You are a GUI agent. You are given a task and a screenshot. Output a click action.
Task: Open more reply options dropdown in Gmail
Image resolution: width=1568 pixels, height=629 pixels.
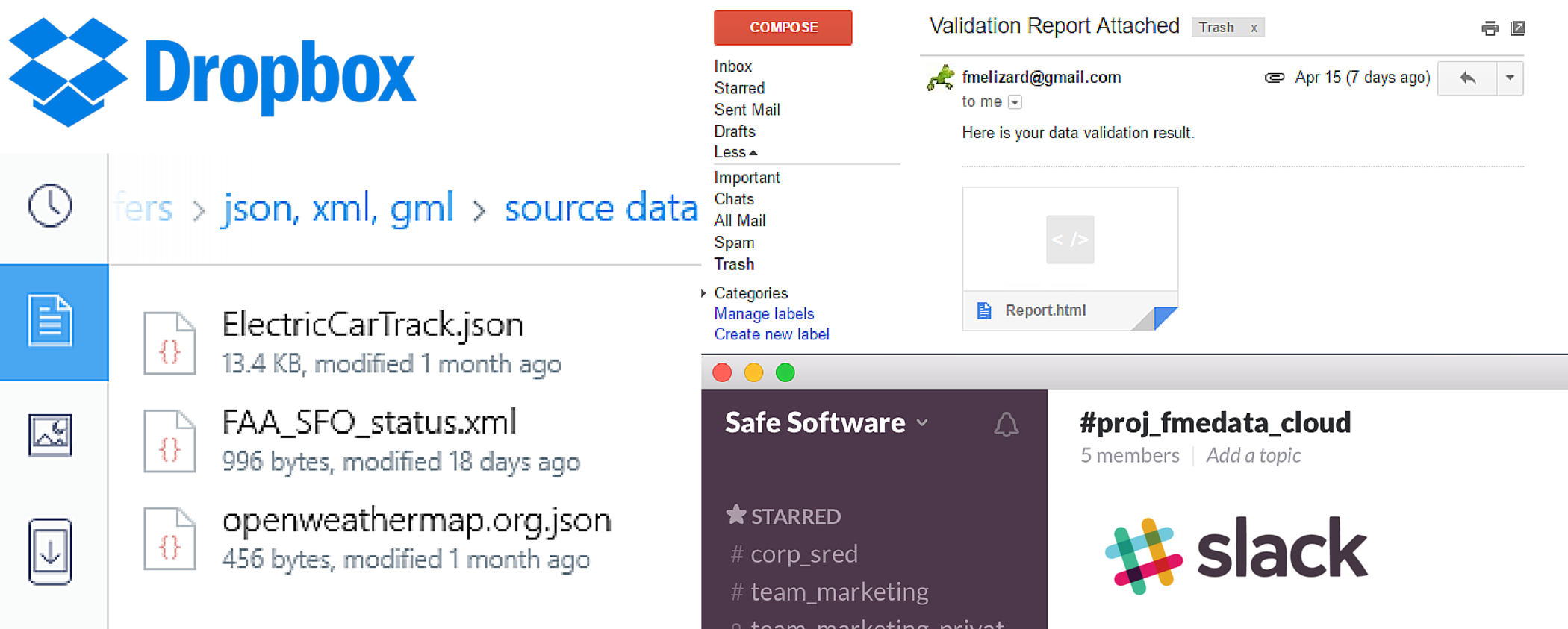pos(1510,78)
